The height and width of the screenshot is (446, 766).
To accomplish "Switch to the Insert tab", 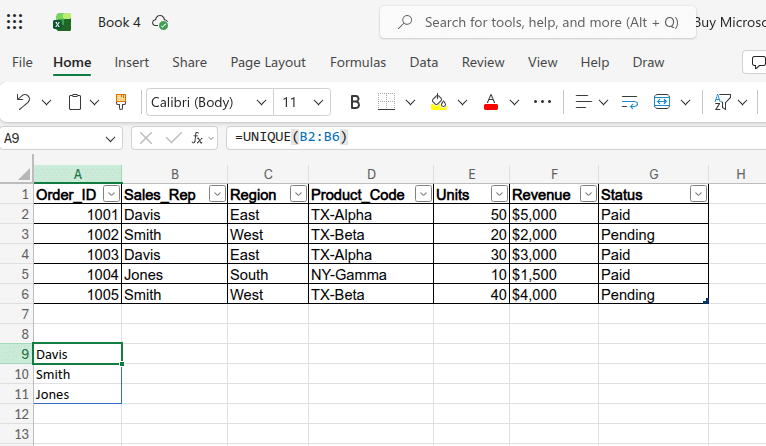I will 131,62.
